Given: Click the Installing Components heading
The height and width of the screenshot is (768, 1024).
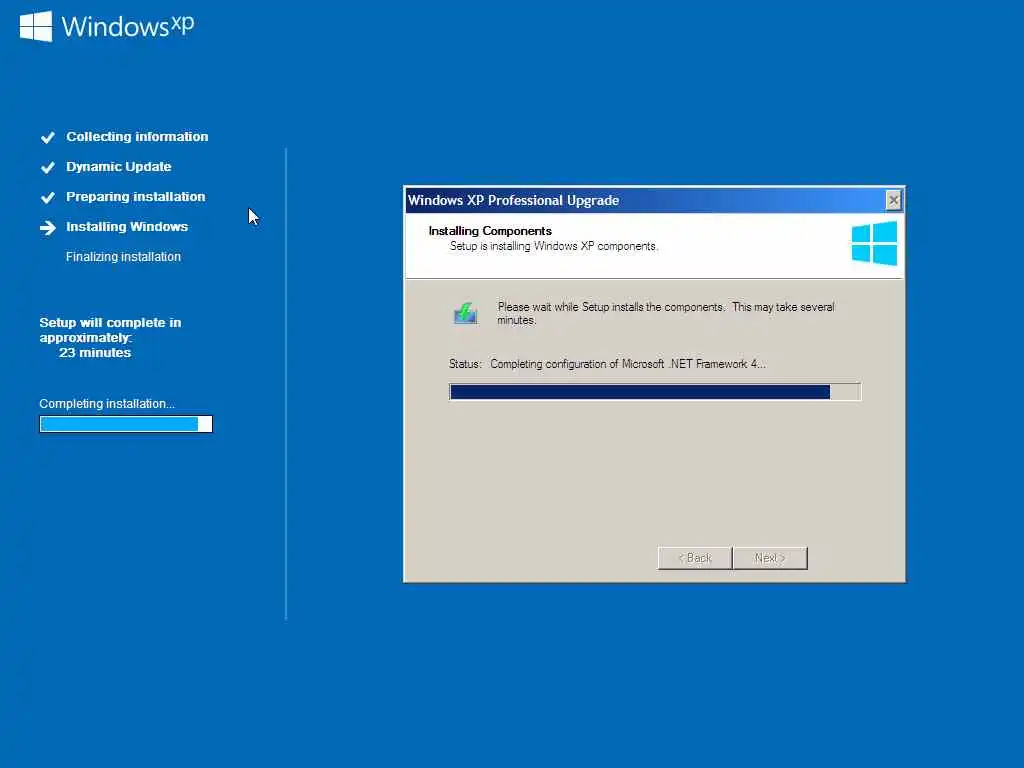Looking at the screenshot, I should pos(490,231).
